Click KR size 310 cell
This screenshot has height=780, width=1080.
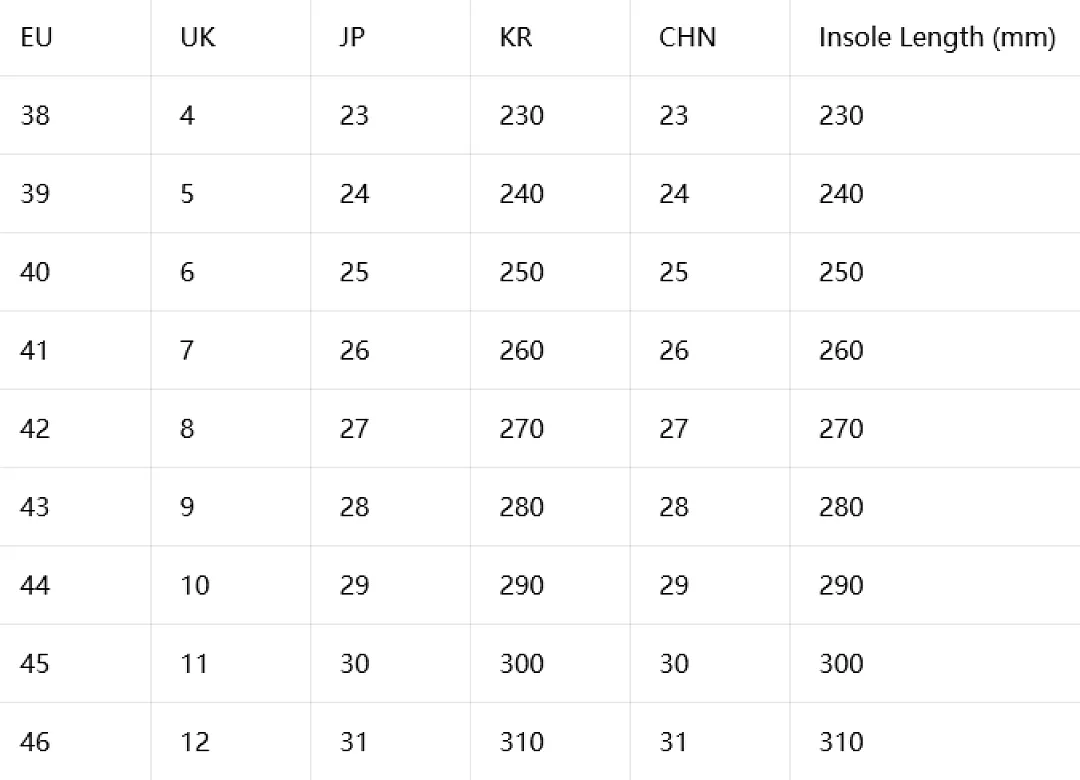coord(521,742)
